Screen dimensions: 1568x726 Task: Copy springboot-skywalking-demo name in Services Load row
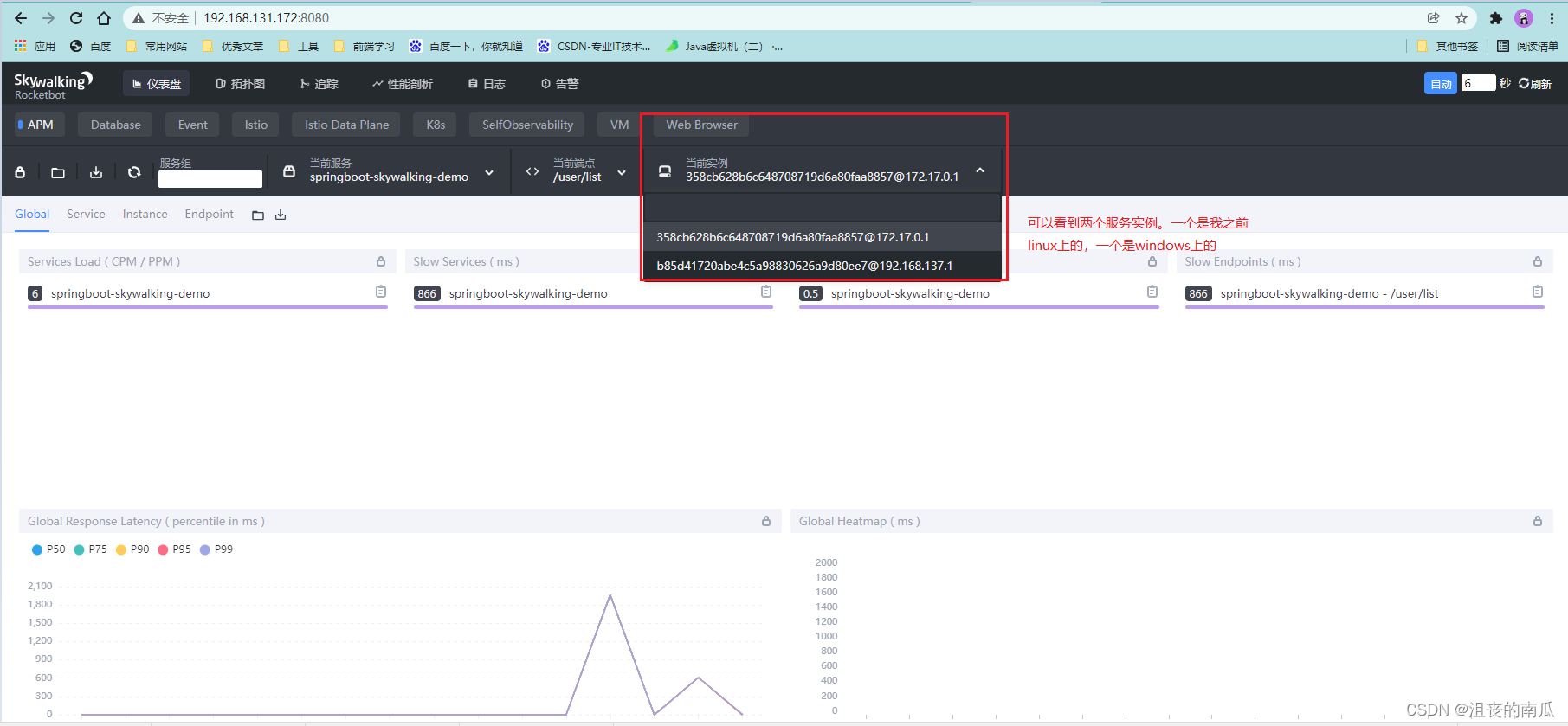[x=381, y=292]
